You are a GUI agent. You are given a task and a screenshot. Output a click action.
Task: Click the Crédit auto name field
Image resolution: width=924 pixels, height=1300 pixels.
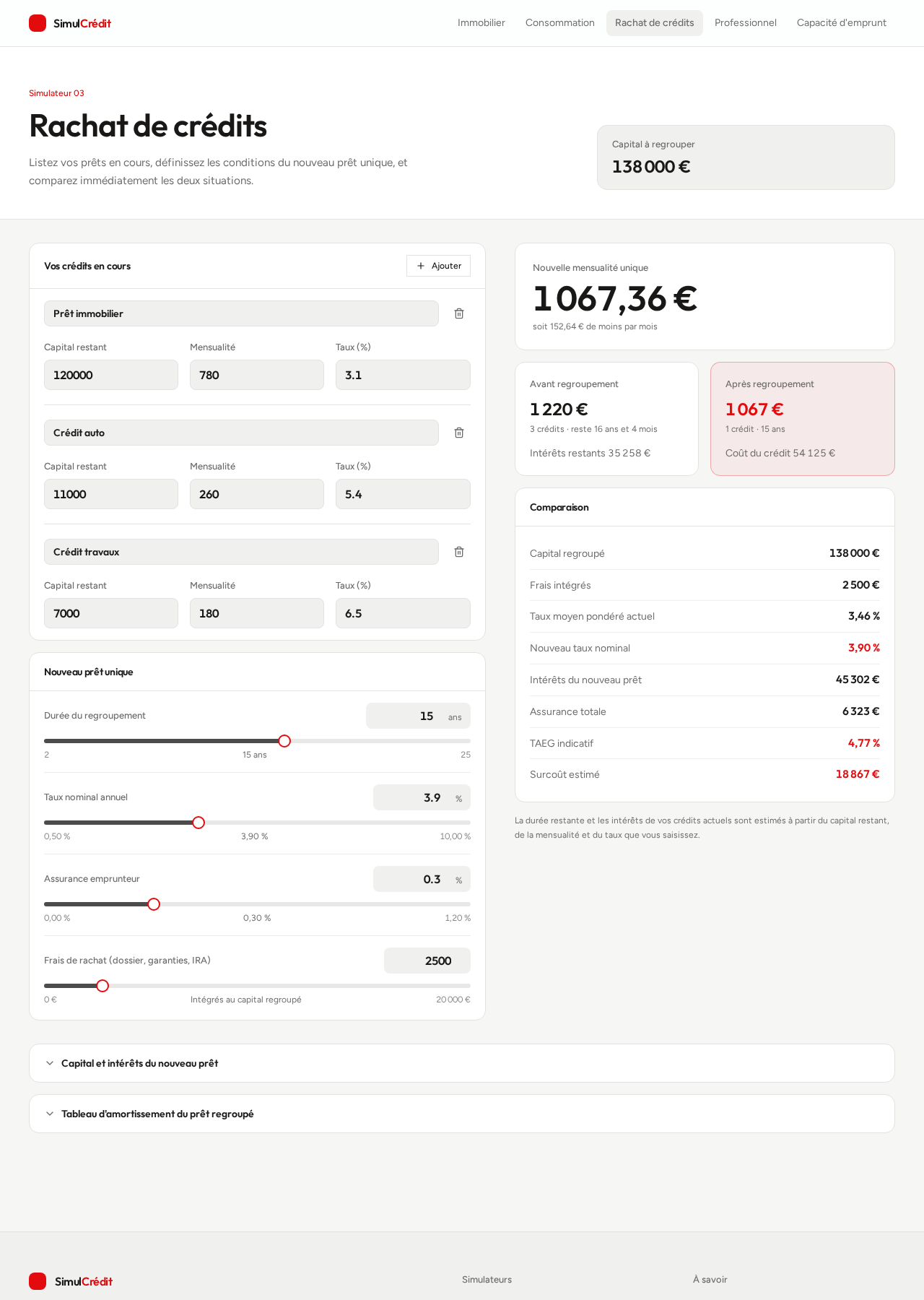coord(241,433)
